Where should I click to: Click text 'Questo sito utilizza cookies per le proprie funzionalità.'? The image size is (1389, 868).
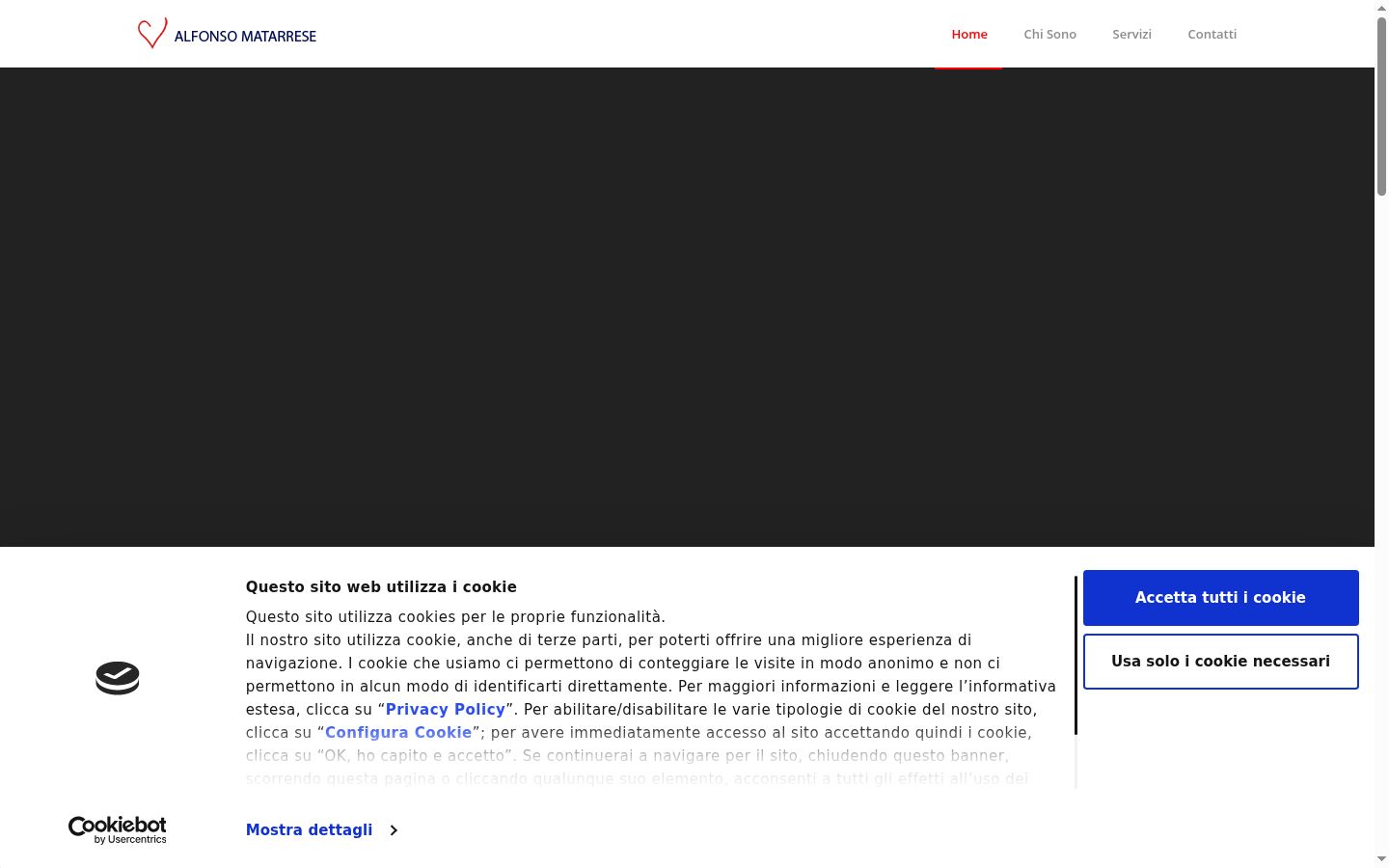coord(455,617)
